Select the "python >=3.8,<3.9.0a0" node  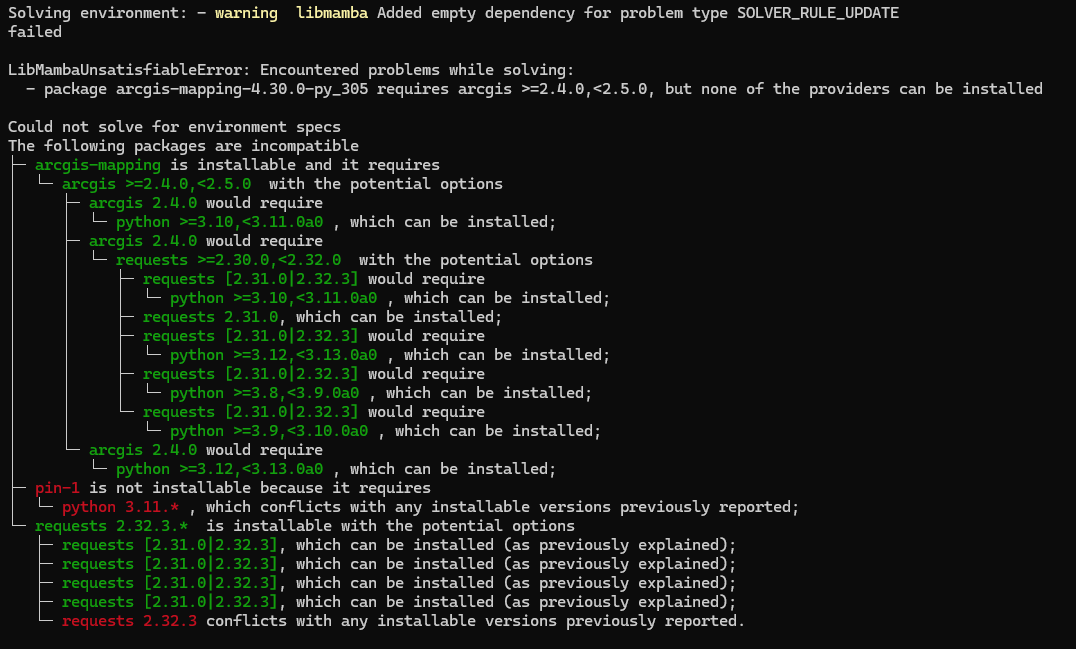coord(264,393)
